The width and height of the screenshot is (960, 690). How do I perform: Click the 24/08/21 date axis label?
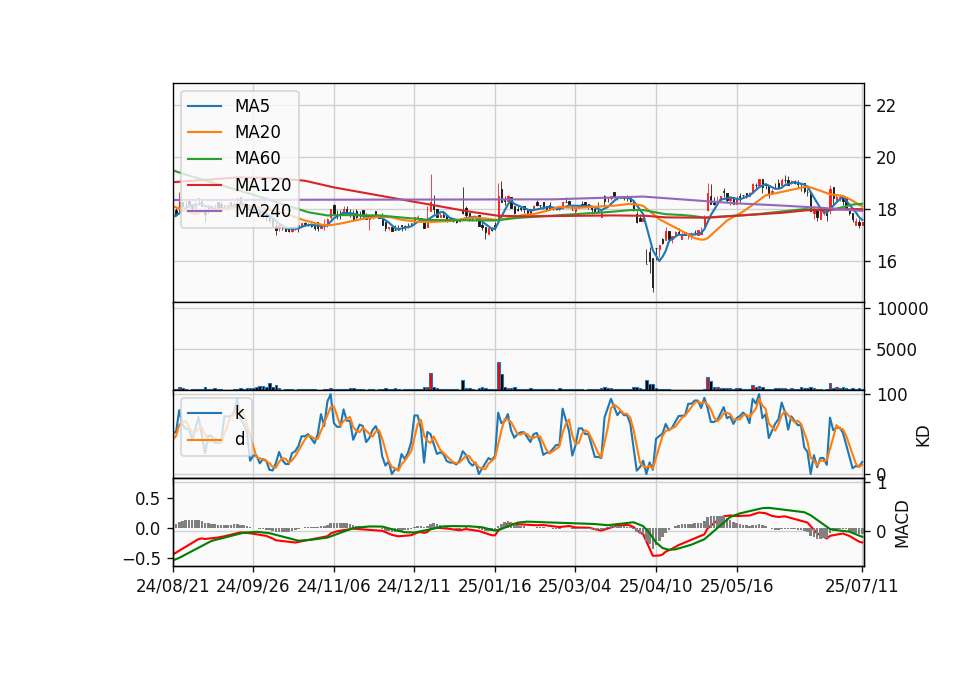173,586
